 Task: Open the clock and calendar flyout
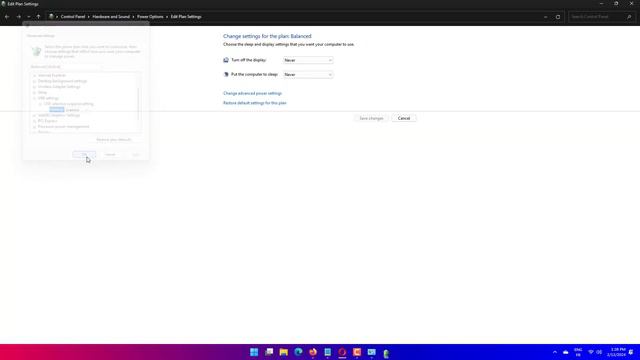(x=616, y=352)
